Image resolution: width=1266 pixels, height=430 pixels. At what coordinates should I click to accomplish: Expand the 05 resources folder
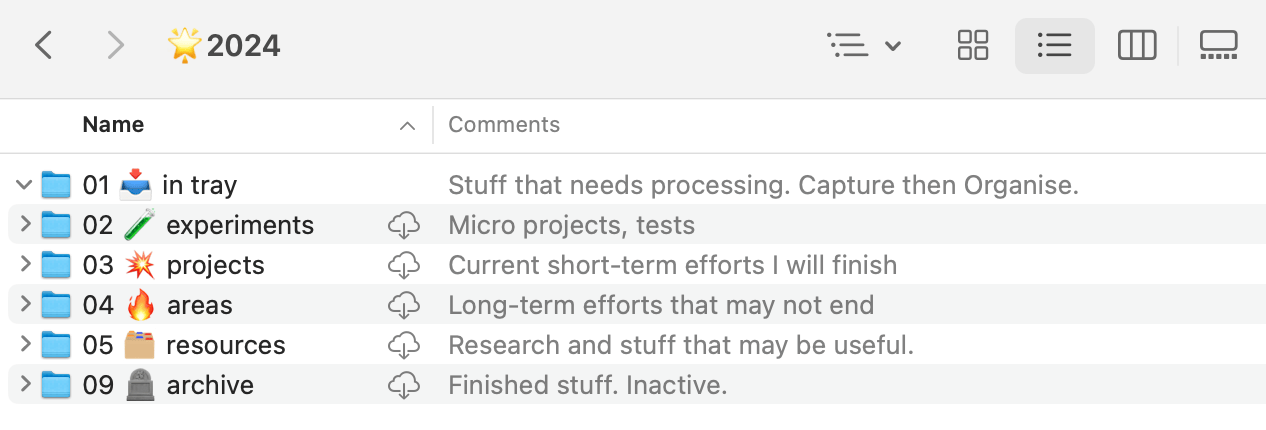click(25, 345)
